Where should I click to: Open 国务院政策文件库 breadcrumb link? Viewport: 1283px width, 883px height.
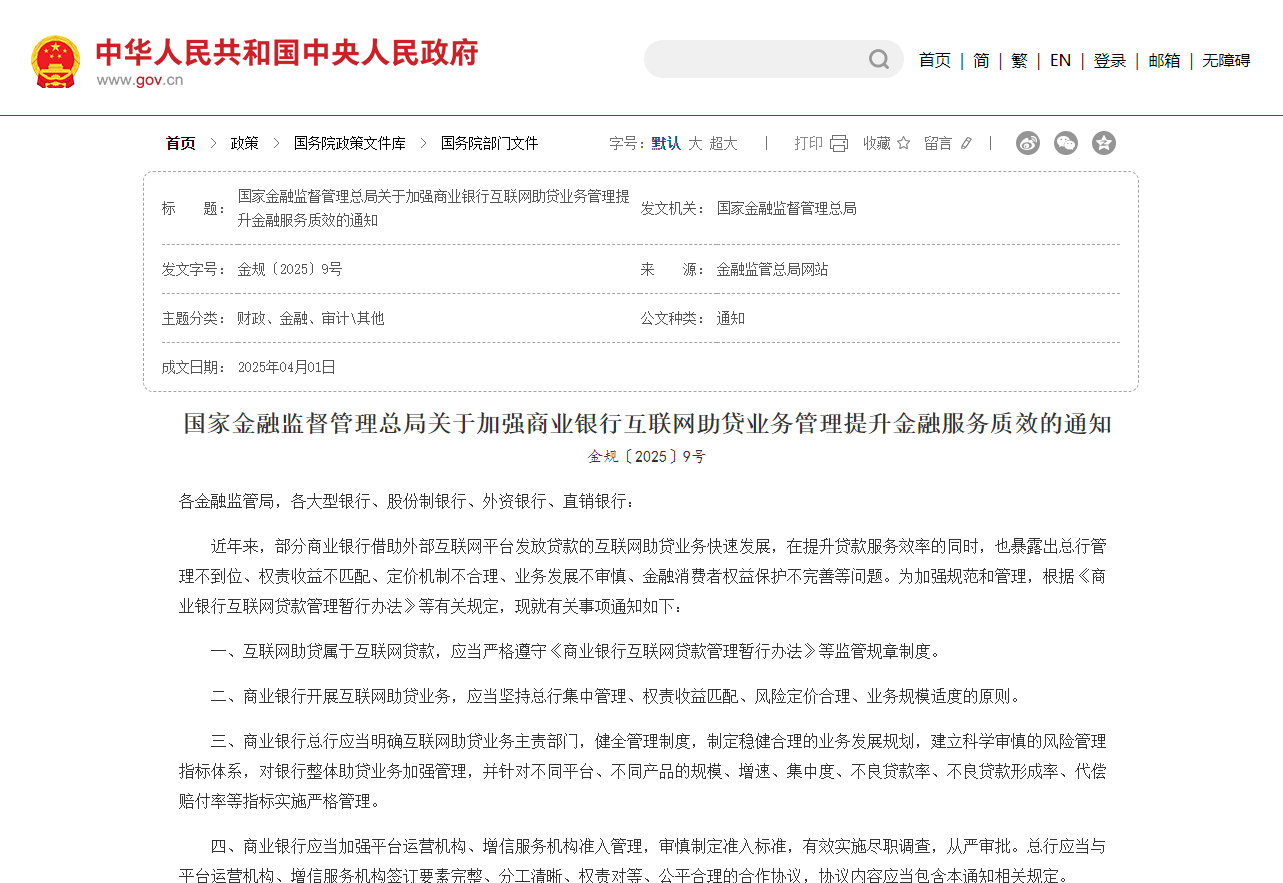[350, 144]
